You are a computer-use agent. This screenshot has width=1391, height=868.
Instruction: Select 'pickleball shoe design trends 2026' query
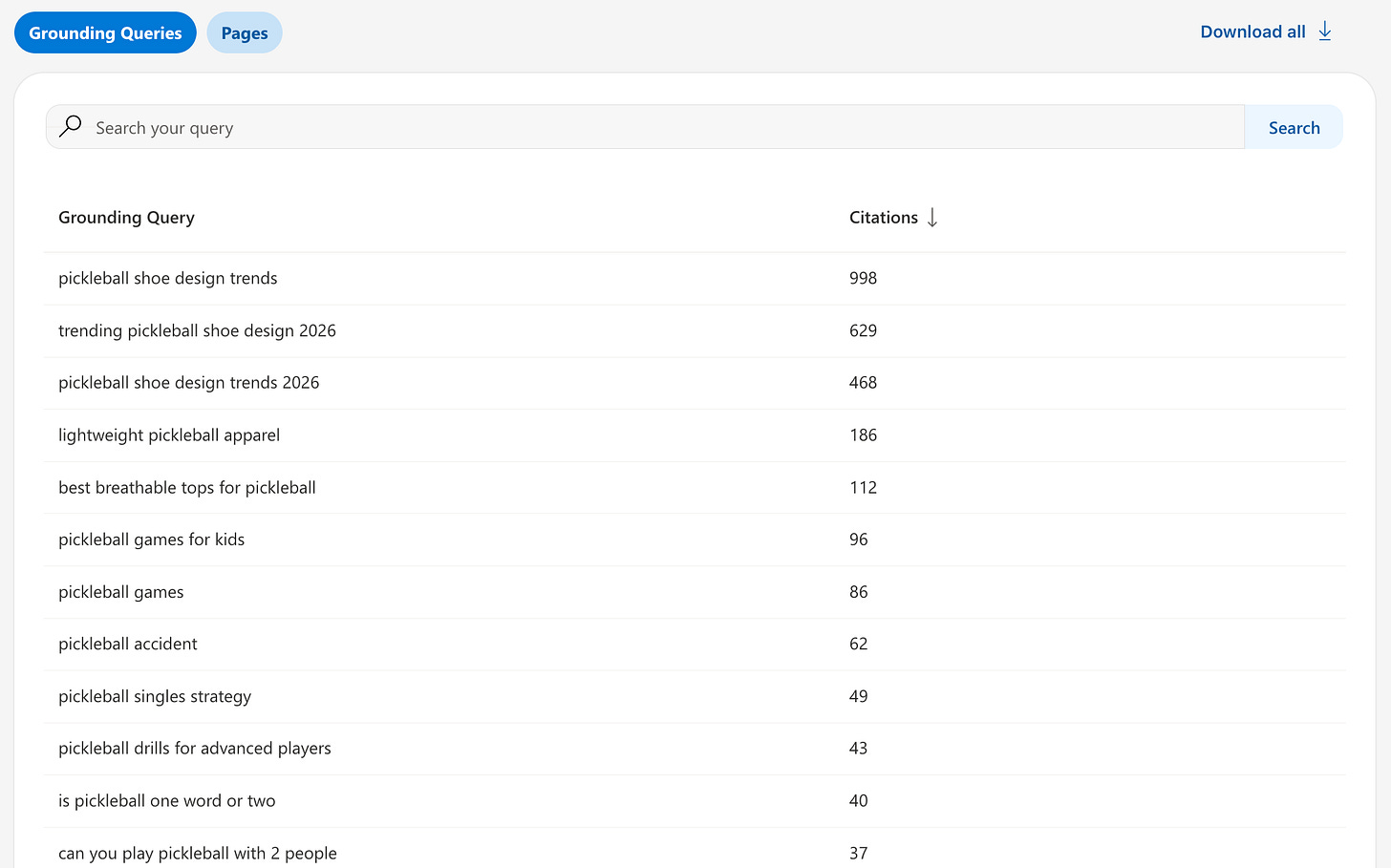(188, 383)
